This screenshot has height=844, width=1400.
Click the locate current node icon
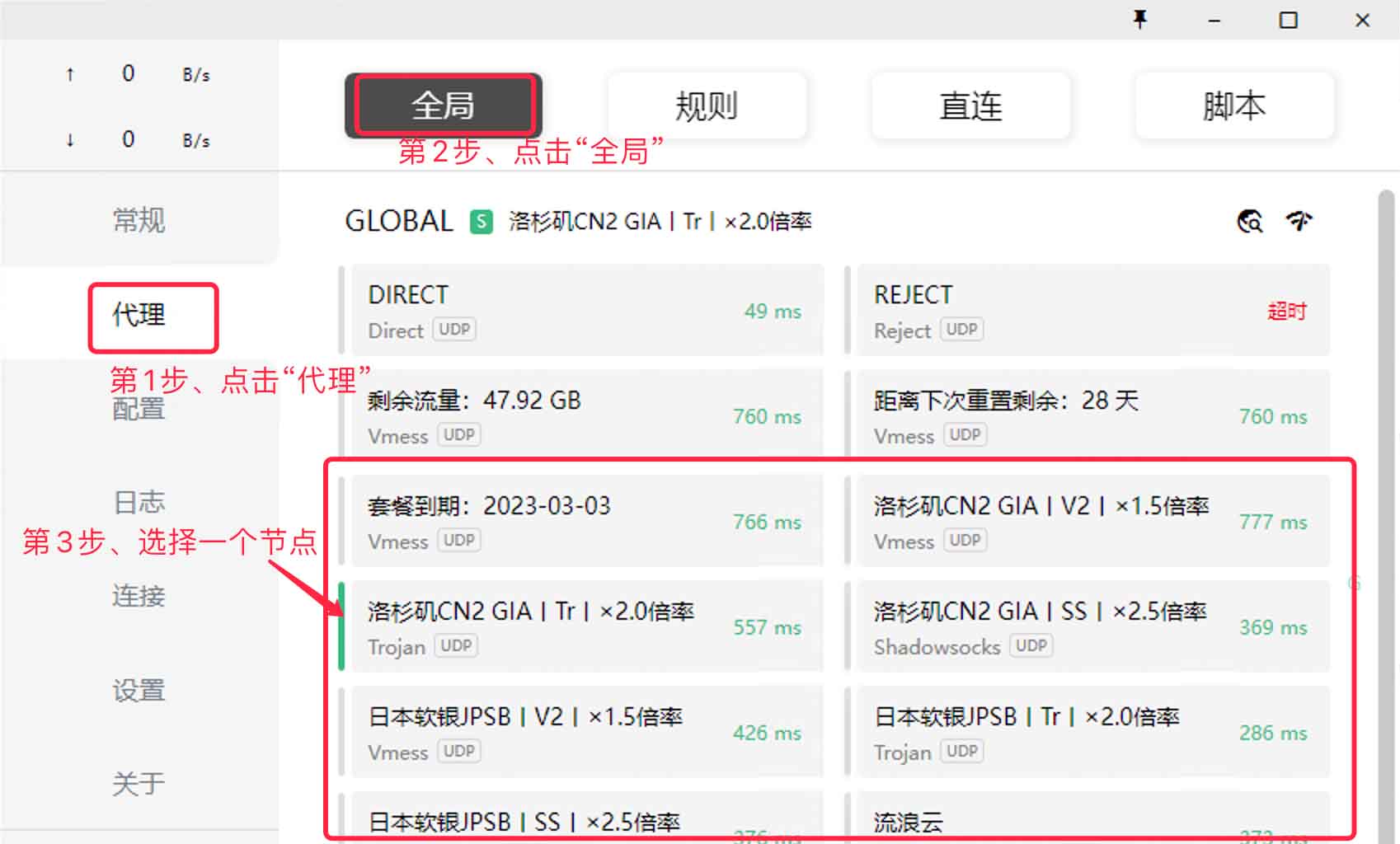pyautogui.click(x=1250, y=221)
